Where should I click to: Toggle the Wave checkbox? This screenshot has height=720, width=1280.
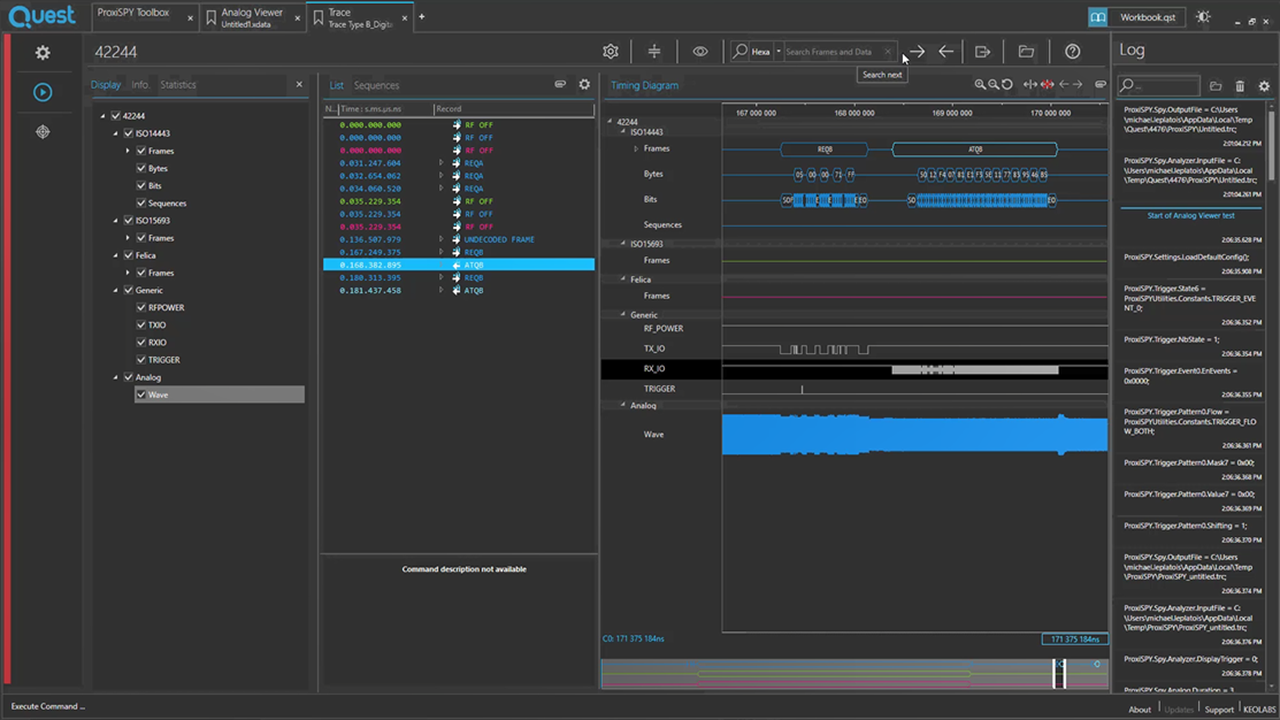(x=141, y=395)
